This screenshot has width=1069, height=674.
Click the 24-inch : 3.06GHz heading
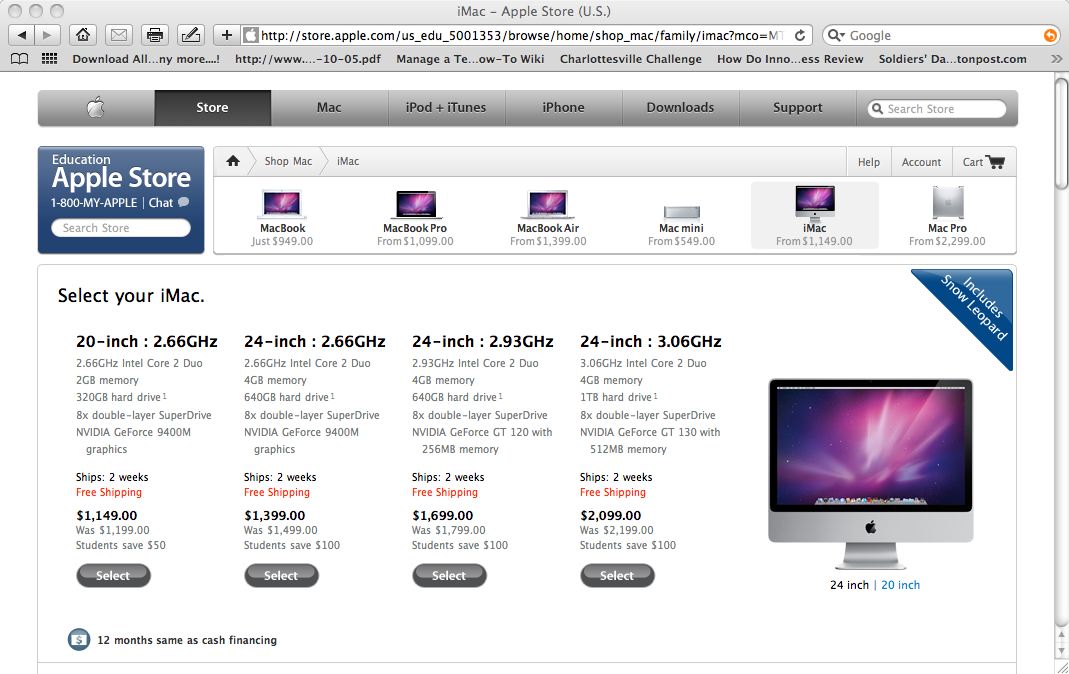(x=650, y=341)
